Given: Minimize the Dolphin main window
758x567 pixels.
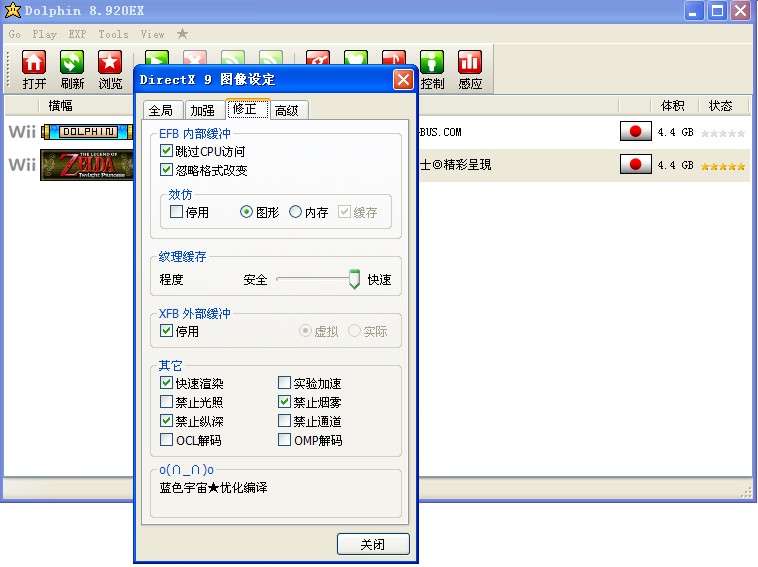Looking at the screenshot, I should [693, 11].
